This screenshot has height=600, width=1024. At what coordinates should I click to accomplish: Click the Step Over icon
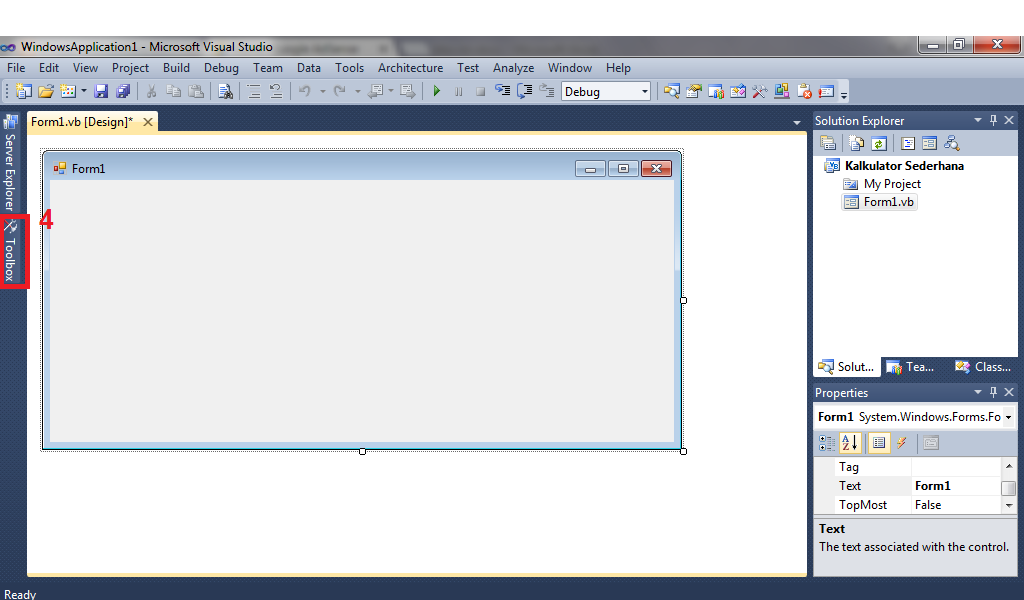[524, 91]
